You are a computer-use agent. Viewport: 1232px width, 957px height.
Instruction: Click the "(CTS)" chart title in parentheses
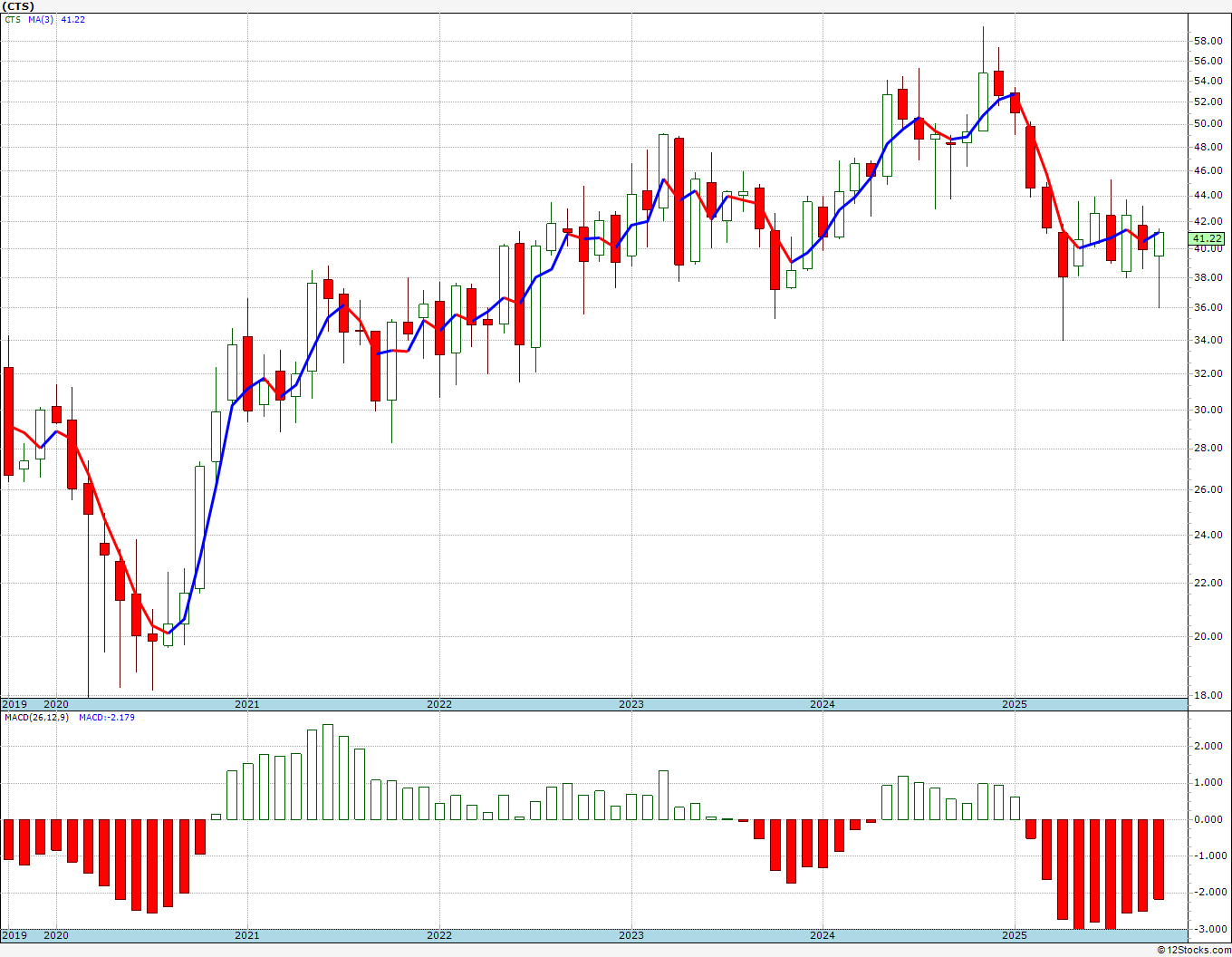18,6
